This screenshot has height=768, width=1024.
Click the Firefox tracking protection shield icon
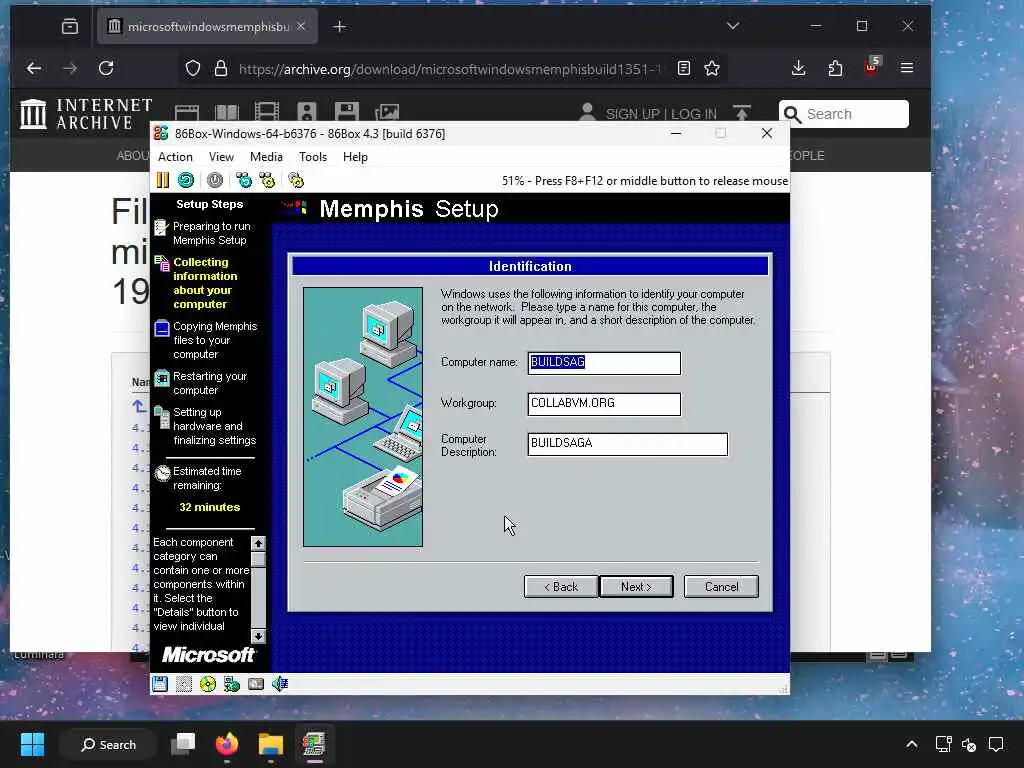(193, 68)
